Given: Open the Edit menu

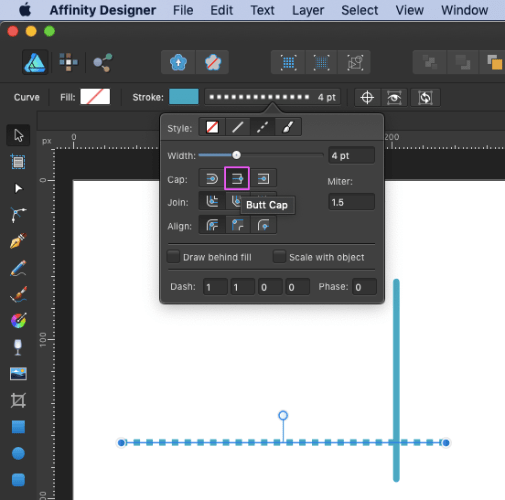Looking at the screenshot, I should click(222, 10).
